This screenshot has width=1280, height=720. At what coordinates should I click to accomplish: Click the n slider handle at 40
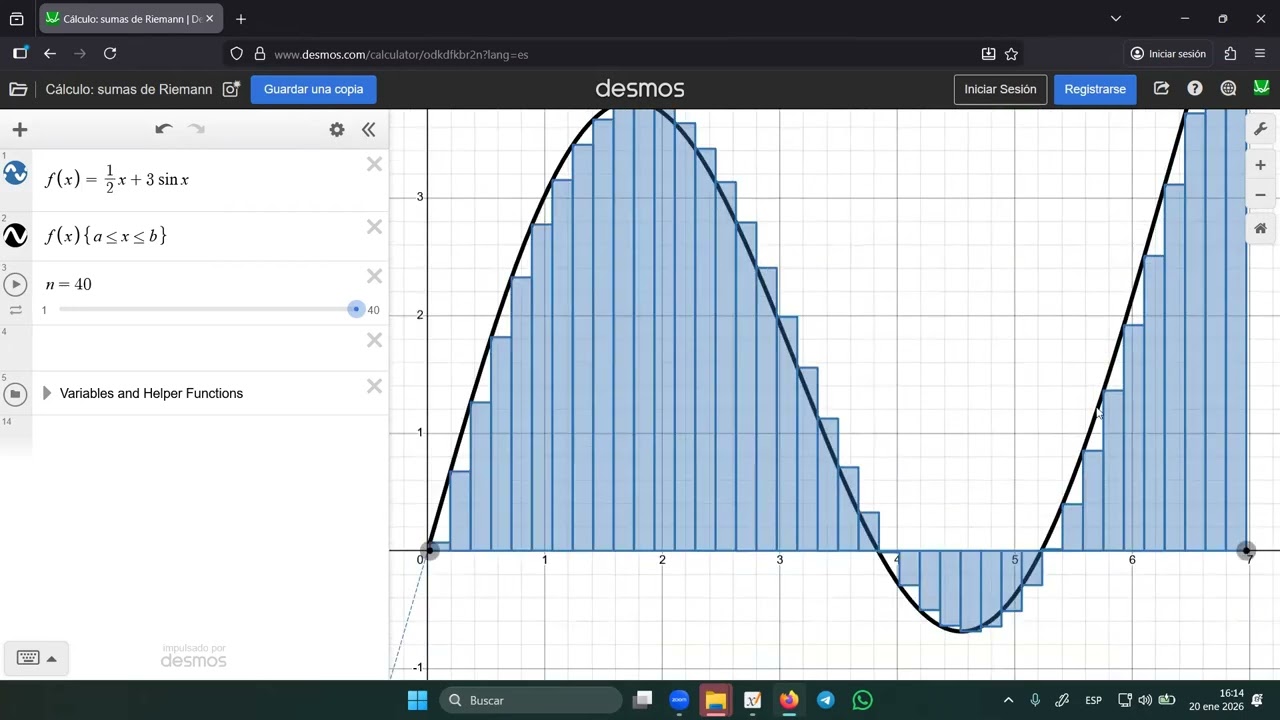point(356,309)
